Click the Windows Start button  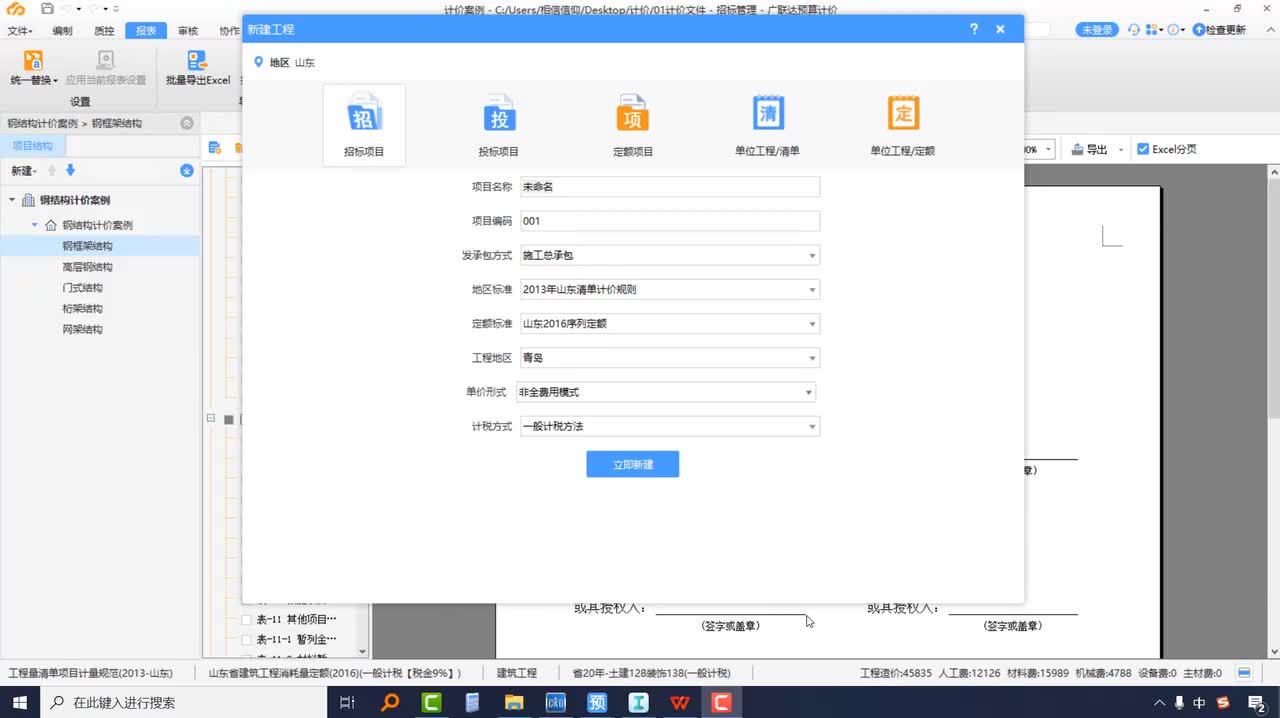[20, 703]
